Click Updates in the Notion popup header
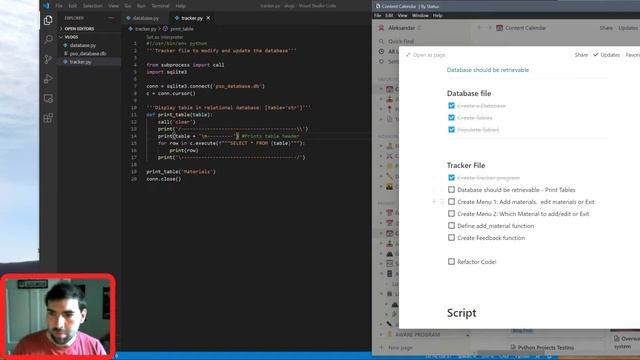Viewport: 640px width, 360px height. coord(607,55)
